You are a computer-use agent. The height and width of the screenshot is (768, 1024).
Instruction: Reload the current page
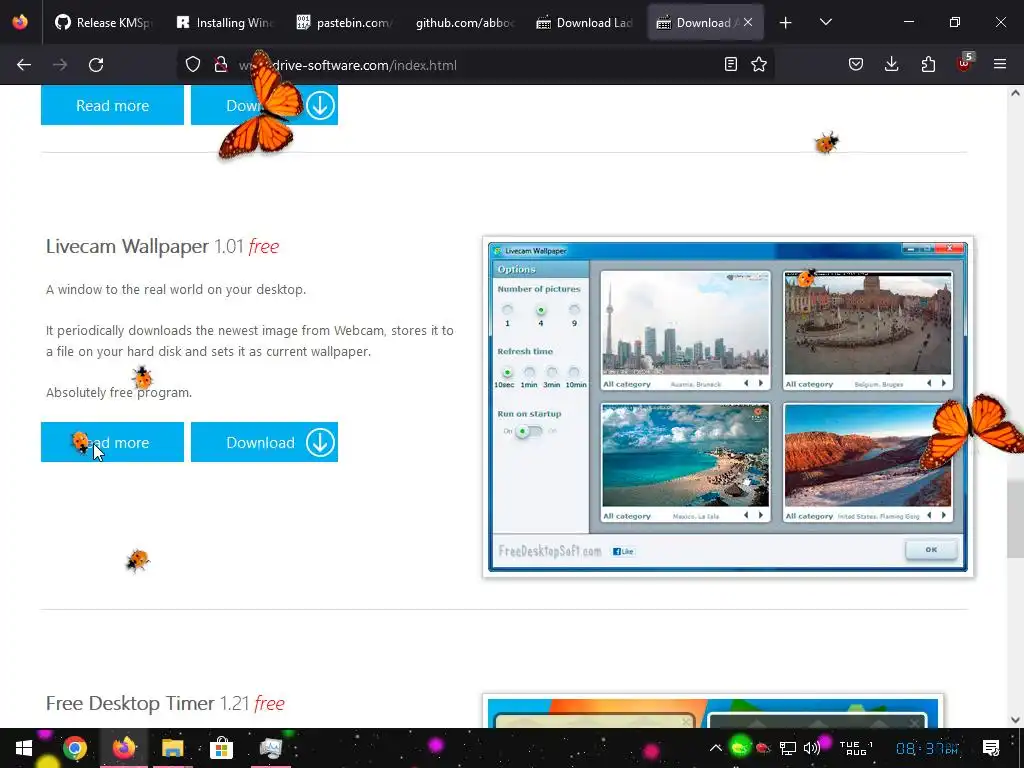(x=96, y=65)
